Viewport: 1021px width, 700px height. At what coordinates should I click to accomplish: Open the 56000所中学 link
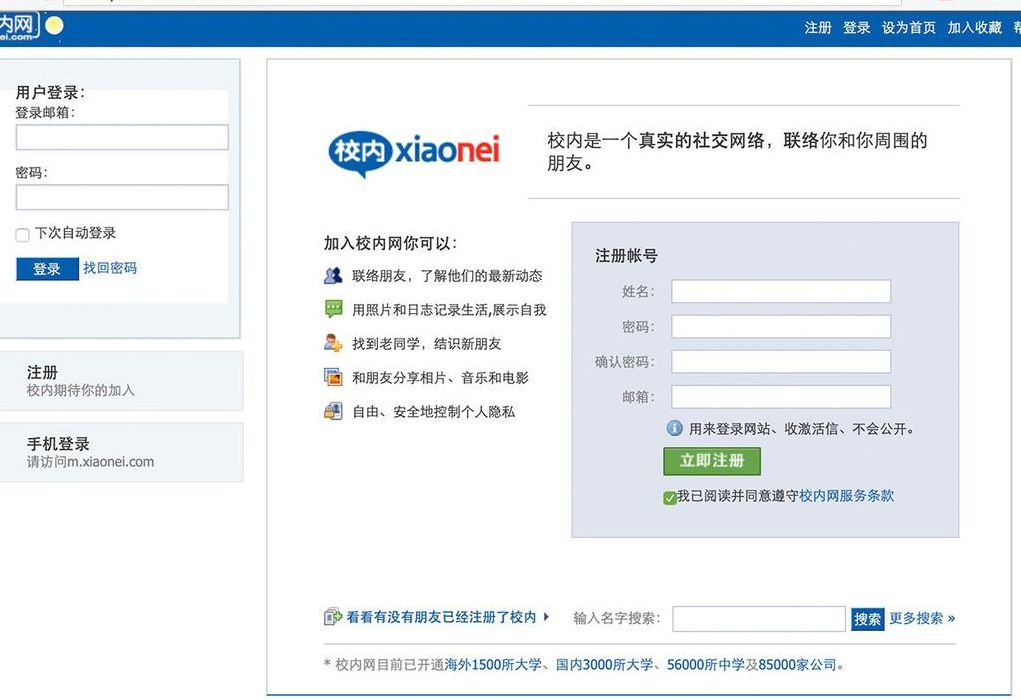tap(706, 664)
